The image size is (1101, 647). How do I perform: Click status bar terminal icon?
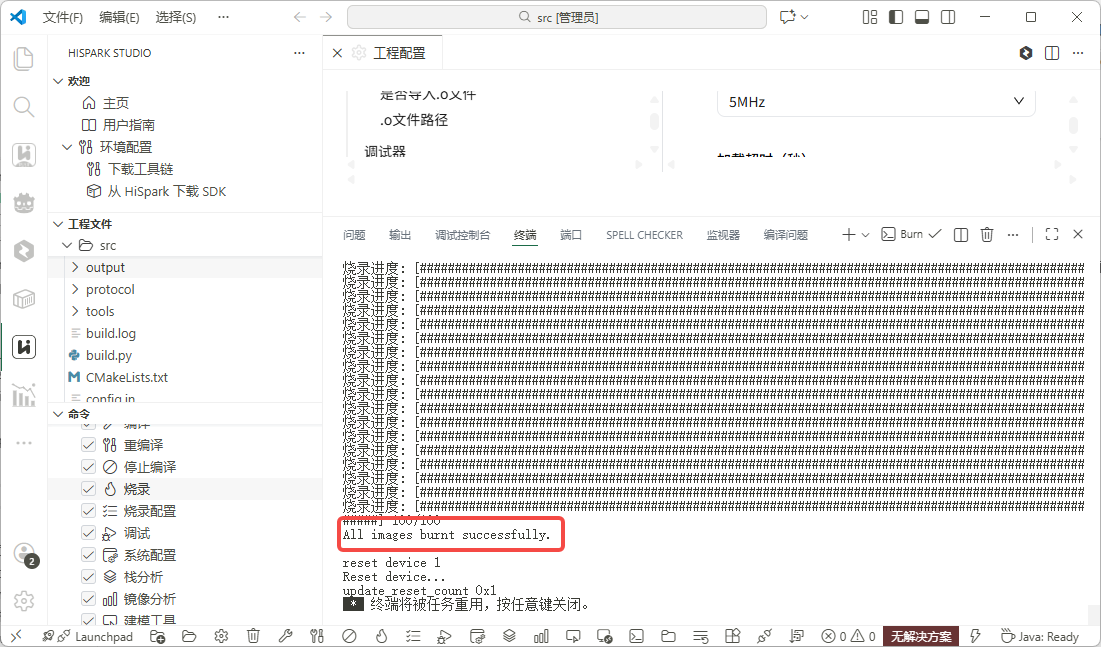pyautogui.click(x=637, y=636)
